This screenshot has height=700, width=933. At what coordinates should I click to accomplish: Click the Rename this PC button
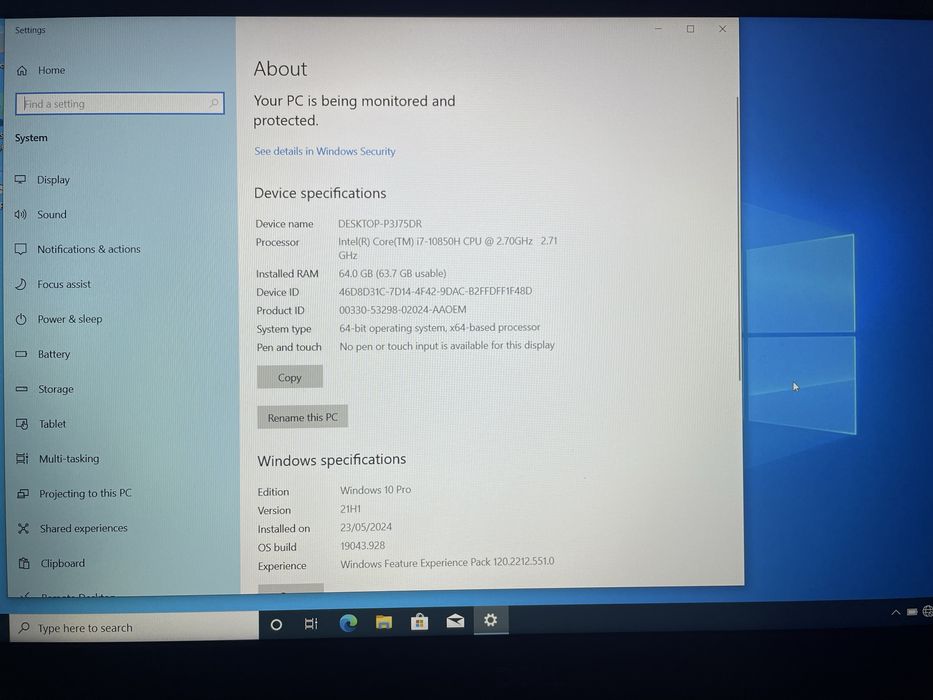click(302, 417)
